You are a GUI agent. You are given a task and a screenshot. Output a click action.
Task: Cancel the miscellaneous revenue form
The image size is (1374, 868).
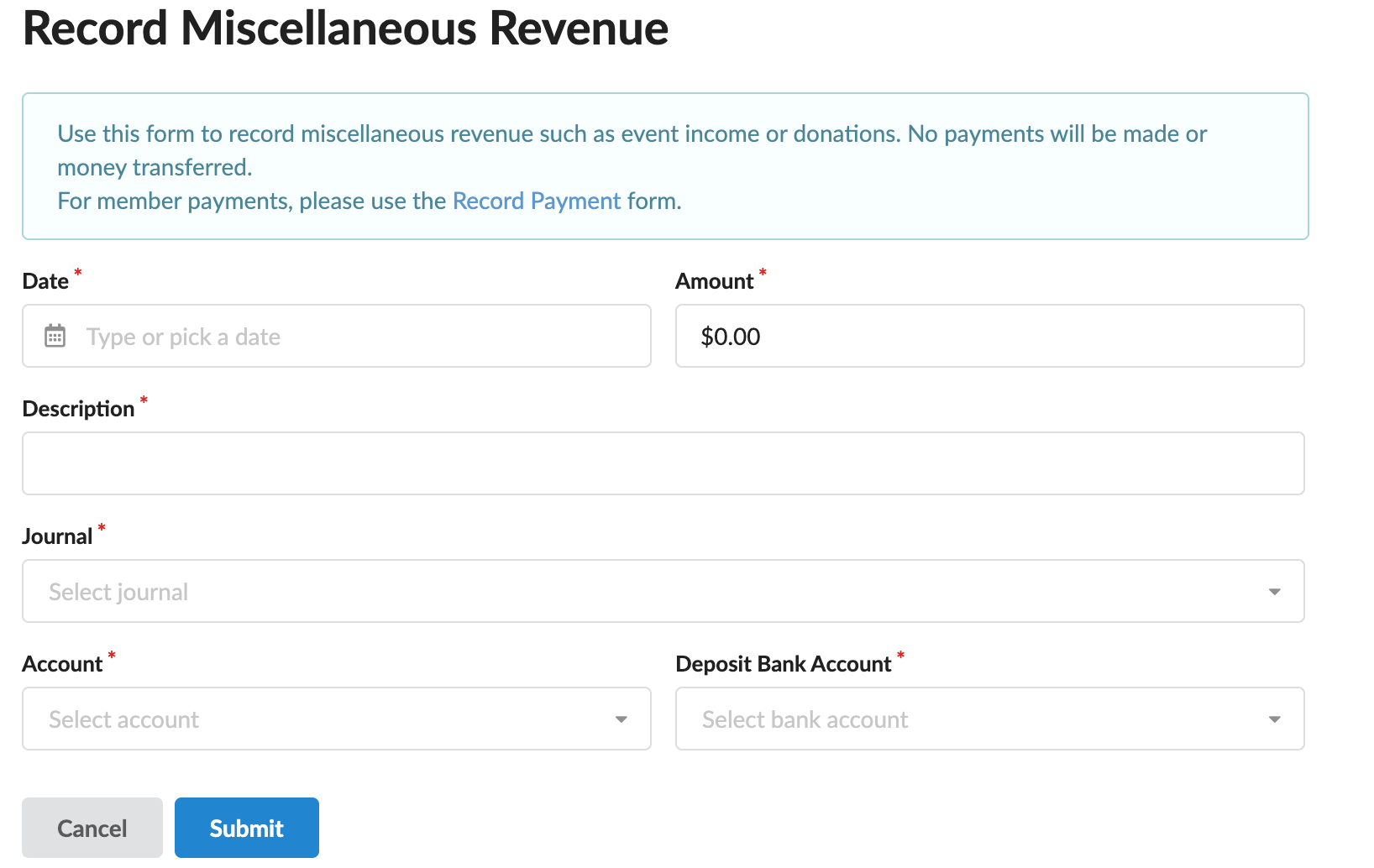92,828
